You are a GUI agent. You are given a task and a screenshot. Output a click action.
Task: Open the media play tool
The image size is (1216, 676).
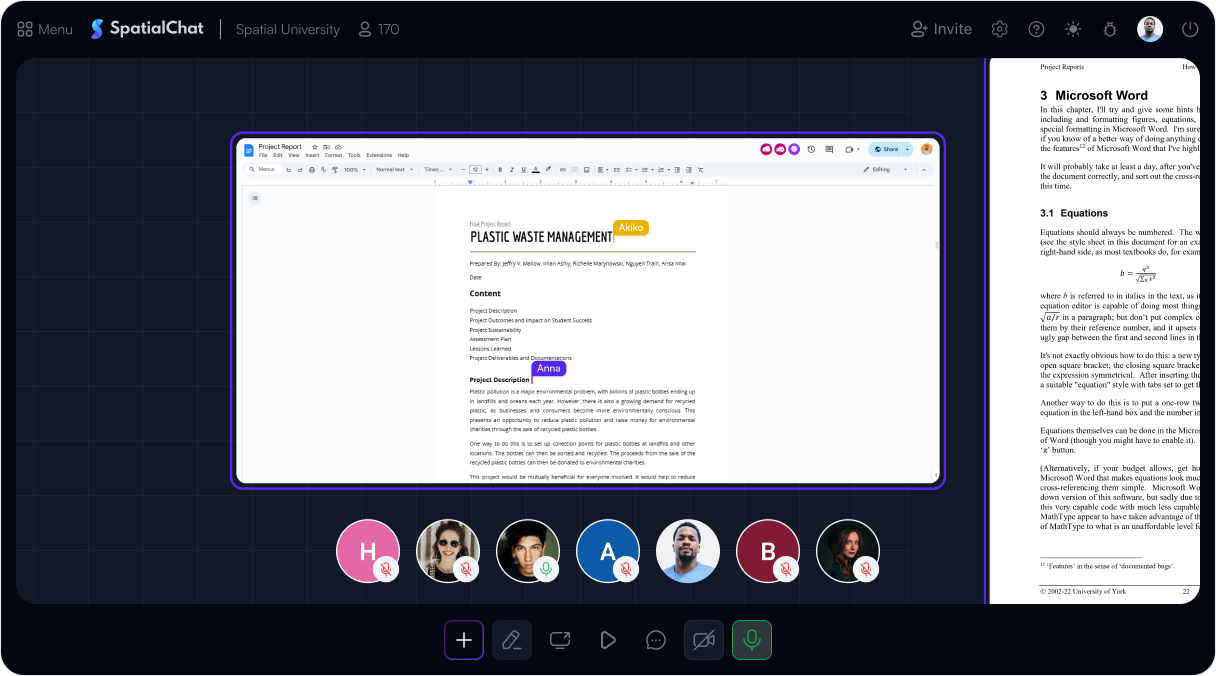pyautogui.click(x=607, y=639)
